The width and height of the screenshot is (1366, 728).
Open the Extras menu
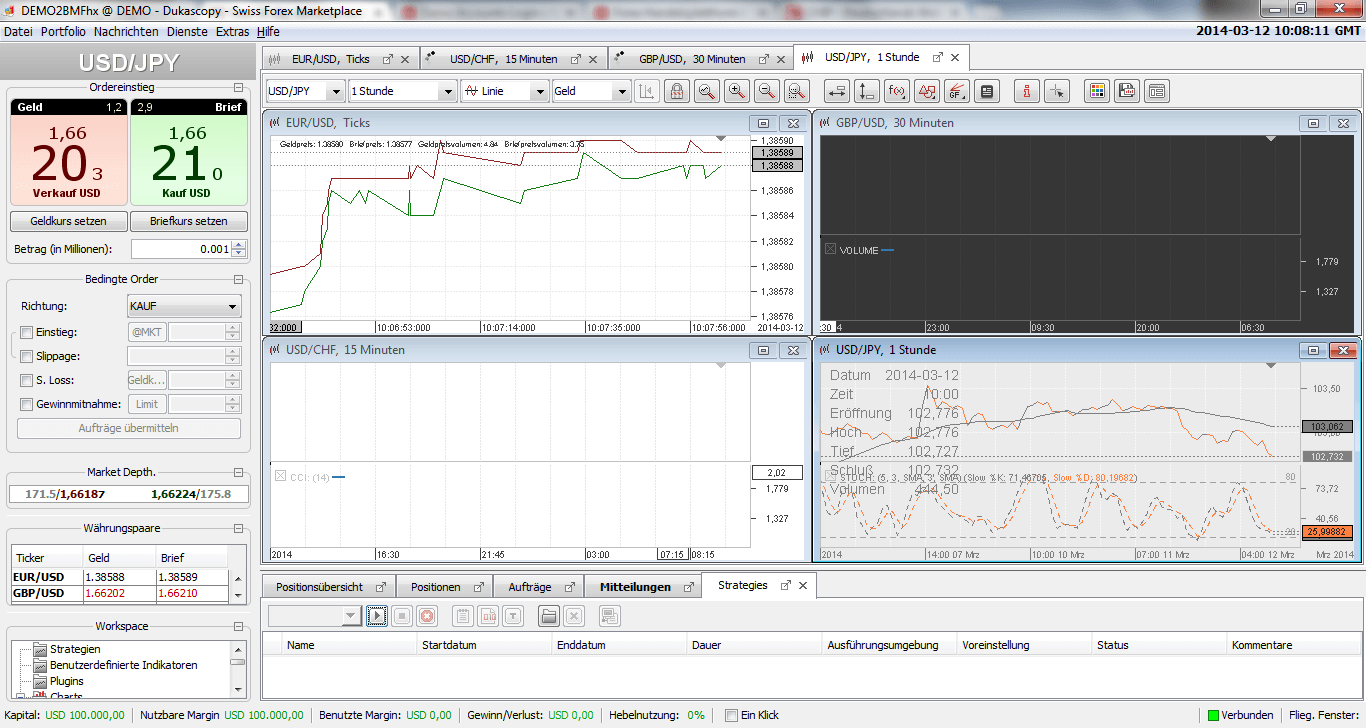(x=232, y=31)
